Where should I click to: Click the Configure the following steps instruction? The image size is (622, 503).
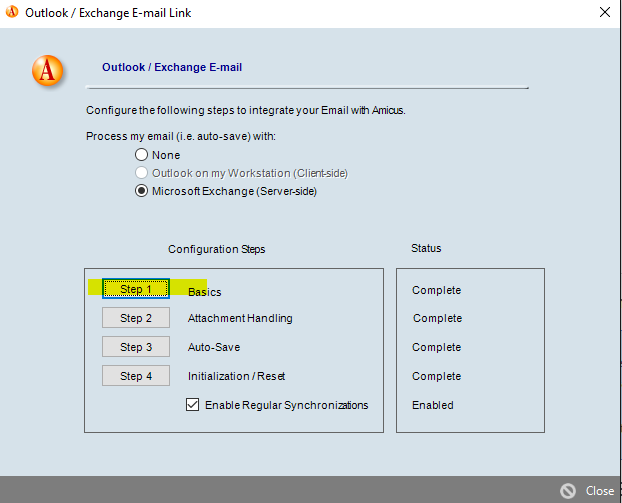[x=246, y=110]
